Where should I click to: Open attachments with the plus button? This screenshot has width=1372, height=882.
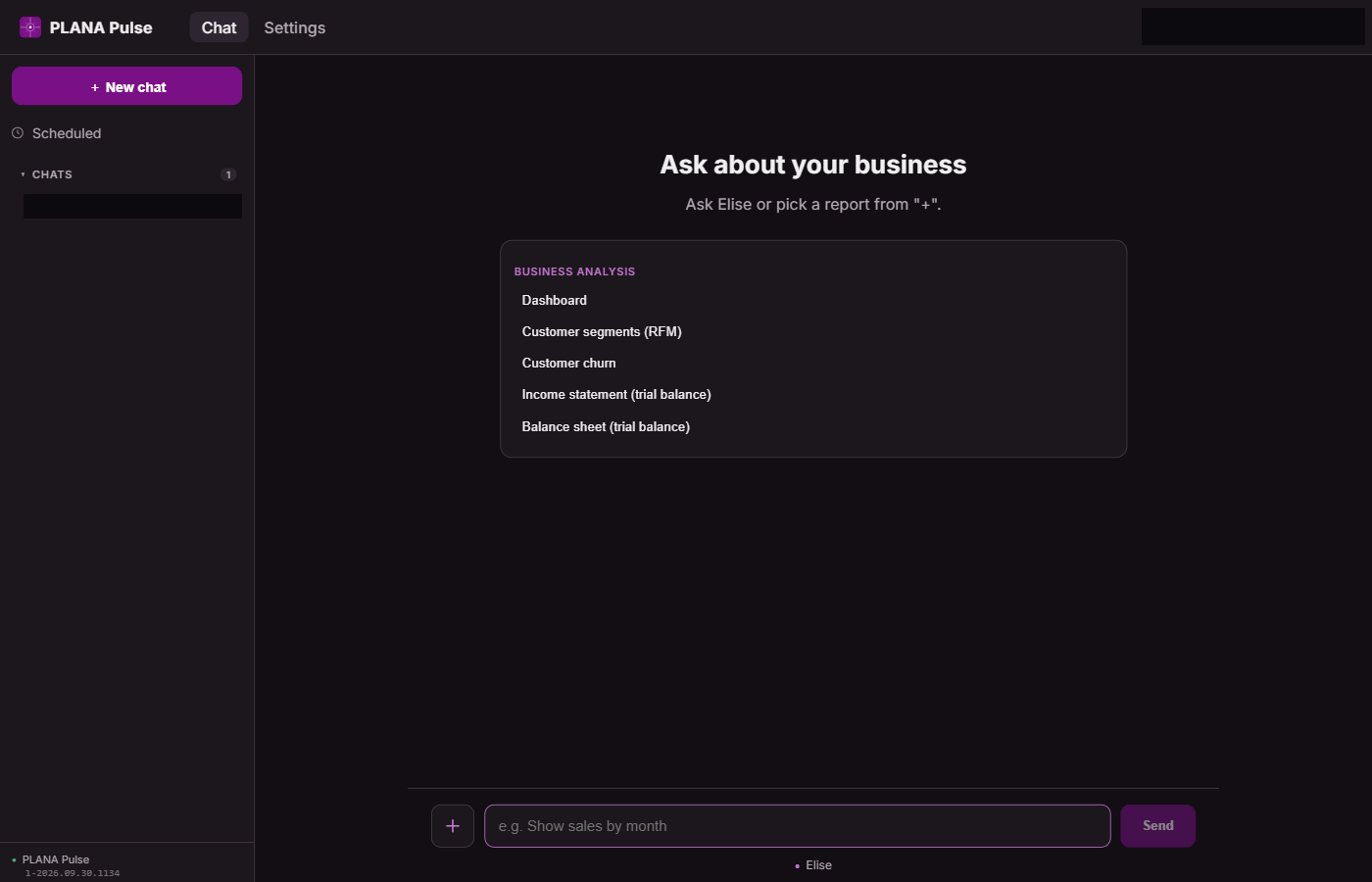(x=453, y=826)
